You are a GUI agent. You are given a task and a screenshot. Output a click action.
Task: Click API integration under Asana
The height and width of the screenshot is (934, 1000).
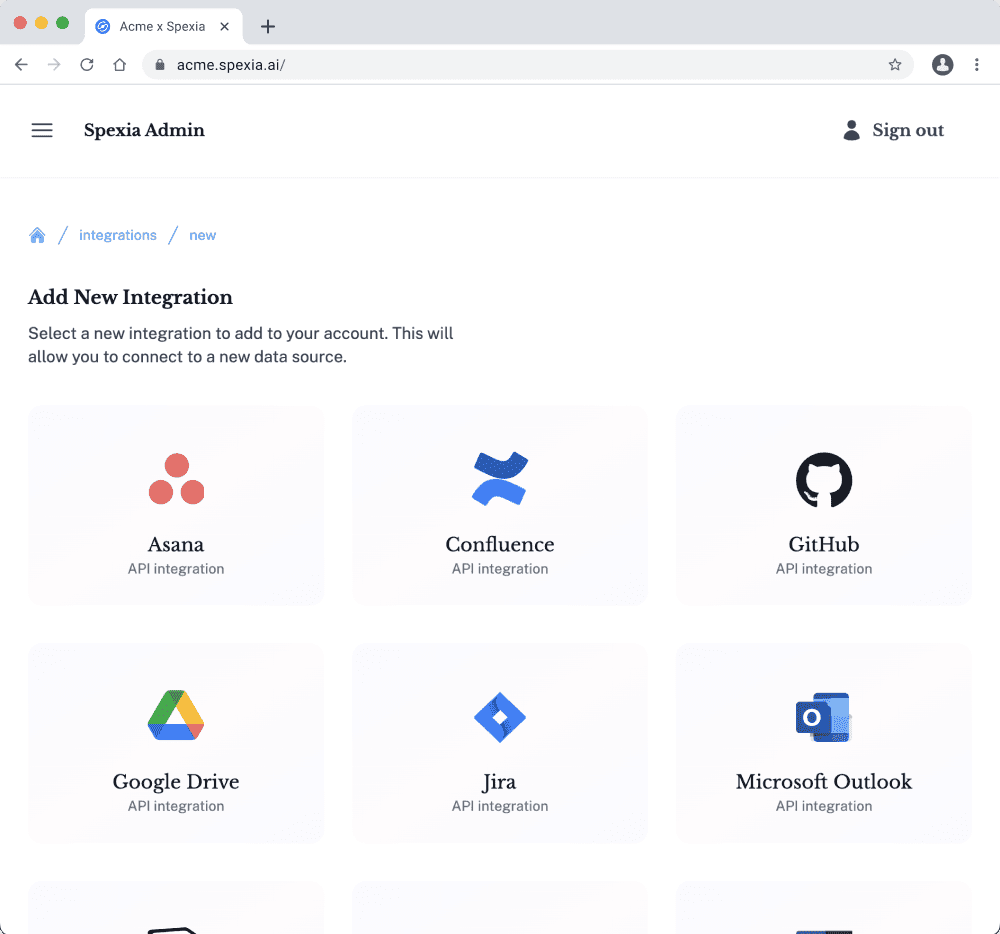pyautogui.click(x=176, y=569)
